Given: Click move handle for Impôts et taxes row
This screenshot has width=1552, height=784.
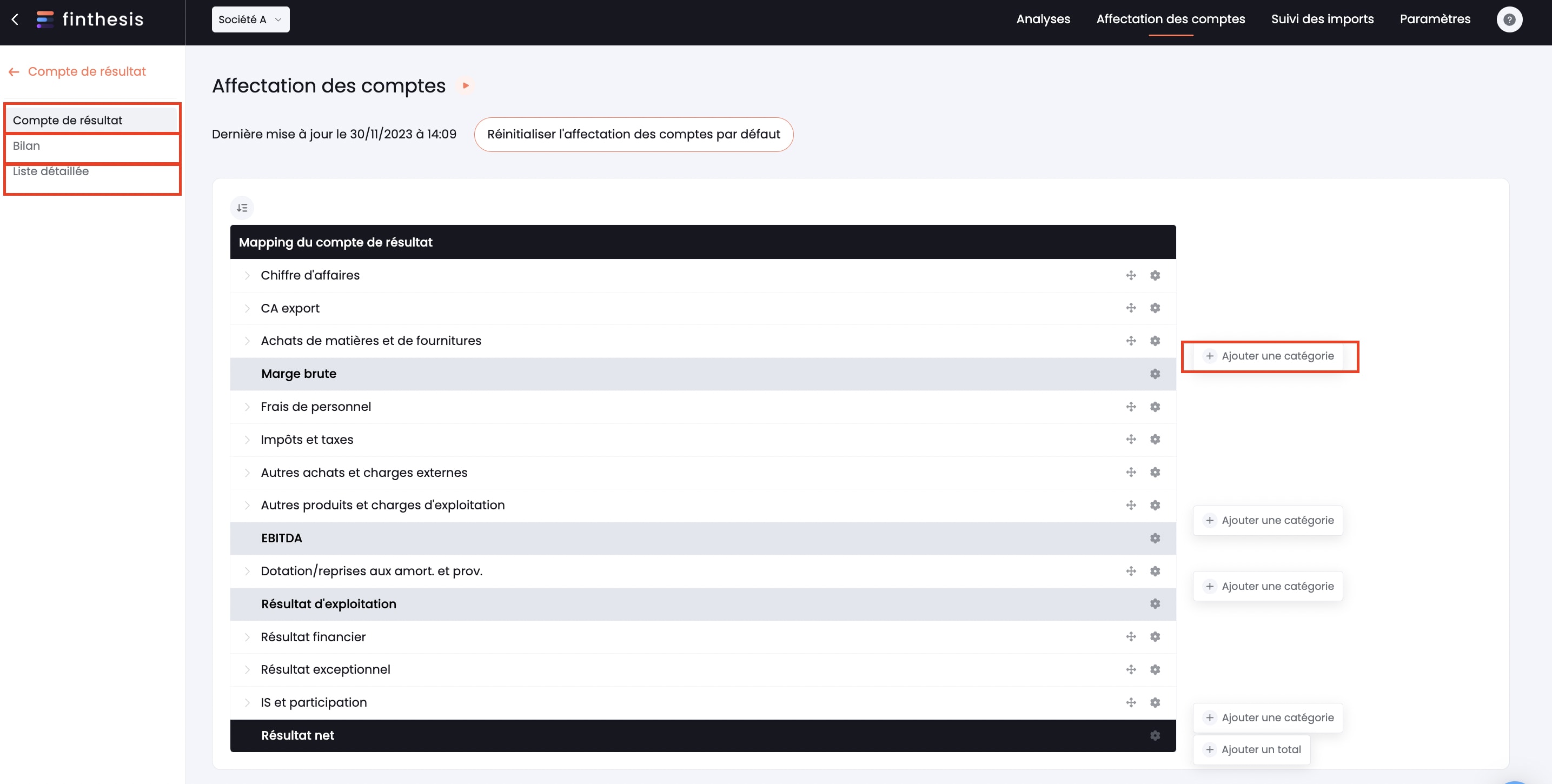Looking at the screenshot, I should click(x=1131, y=439).
